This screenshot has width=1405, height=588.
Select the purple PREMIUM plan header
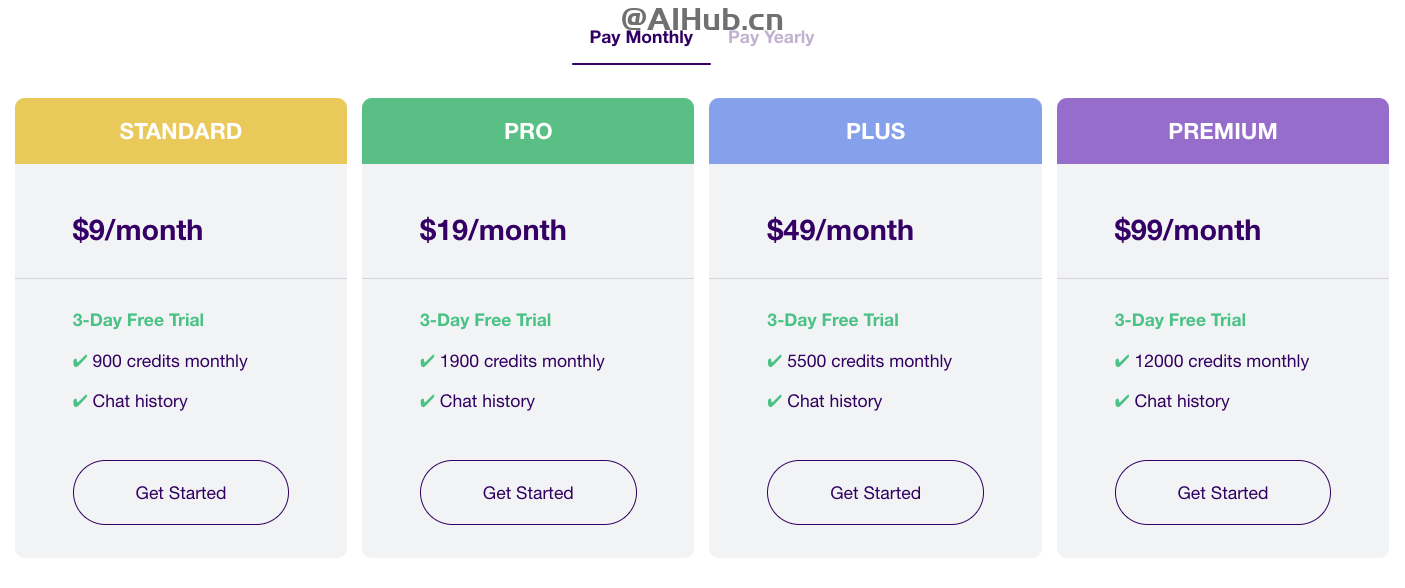[x=1223, y=131]
